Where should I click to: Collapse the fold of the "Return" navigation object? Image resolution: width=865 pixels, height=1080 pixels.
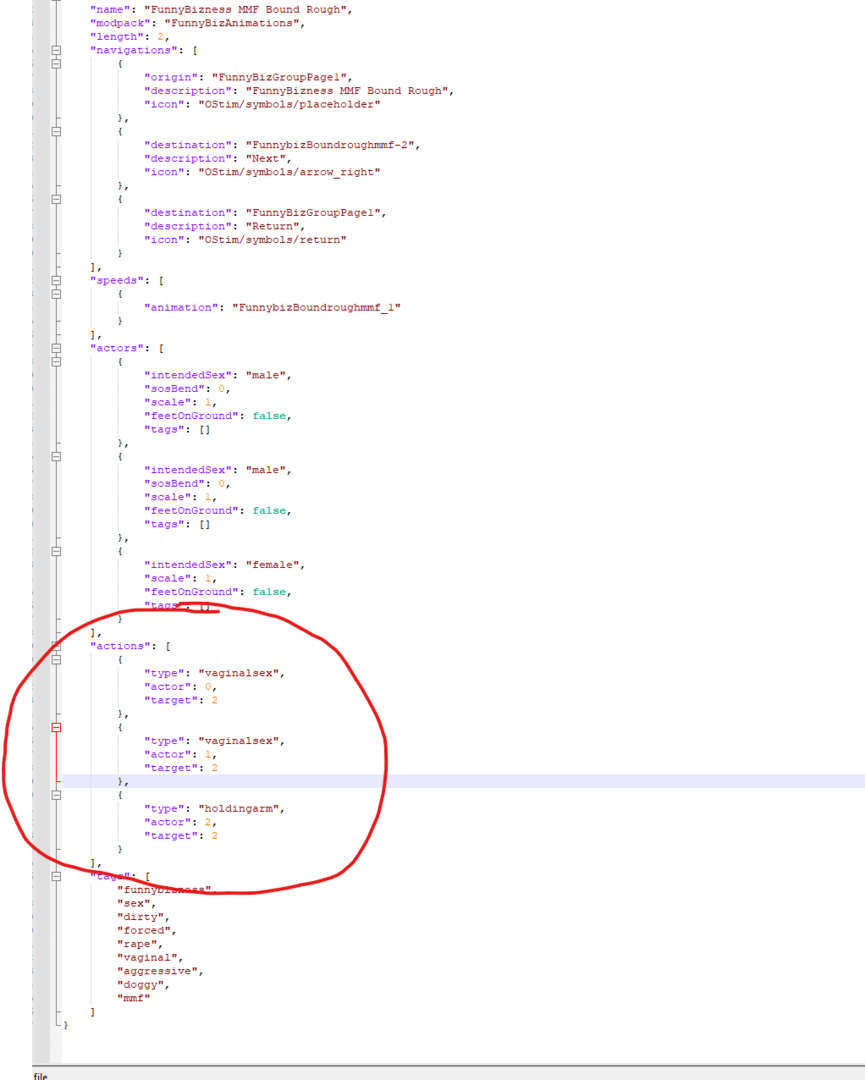(x=56, y=199)
